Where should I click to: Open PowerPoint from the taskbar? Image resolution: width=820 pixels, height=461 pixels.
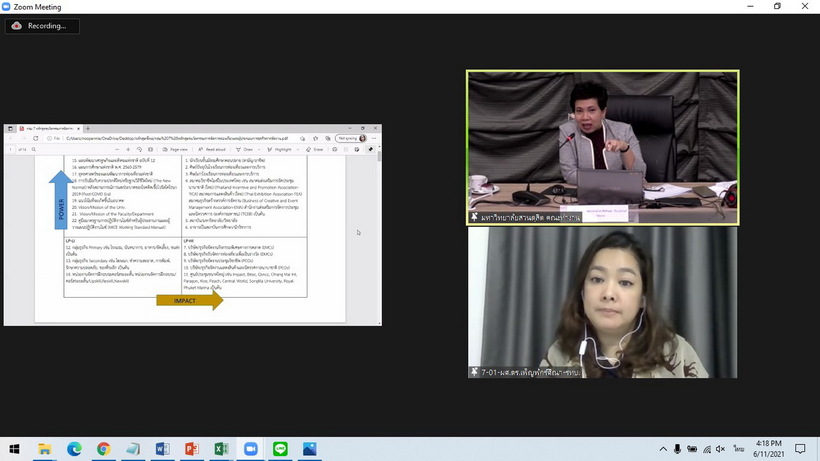tap(191, 449)
